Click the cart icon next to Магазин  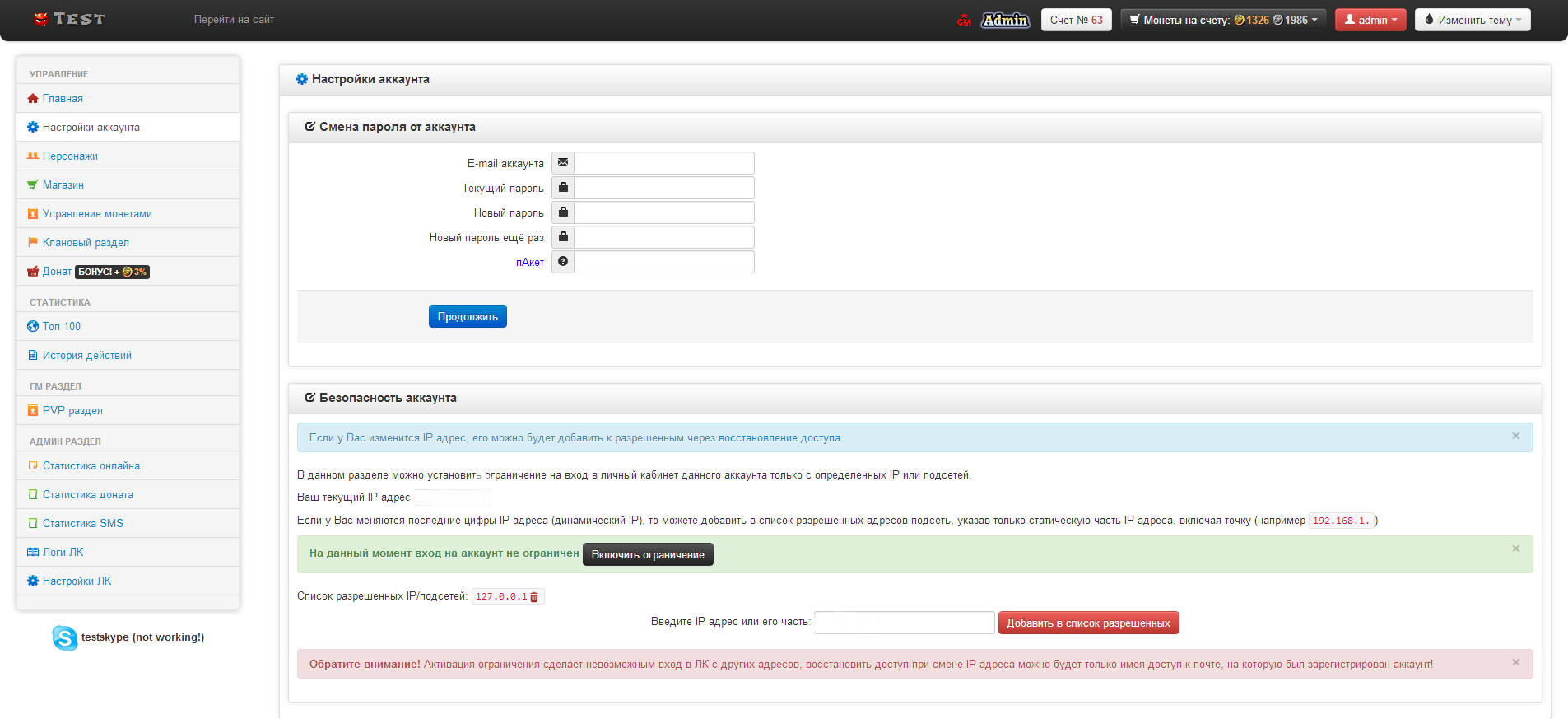tap(33, 184)
